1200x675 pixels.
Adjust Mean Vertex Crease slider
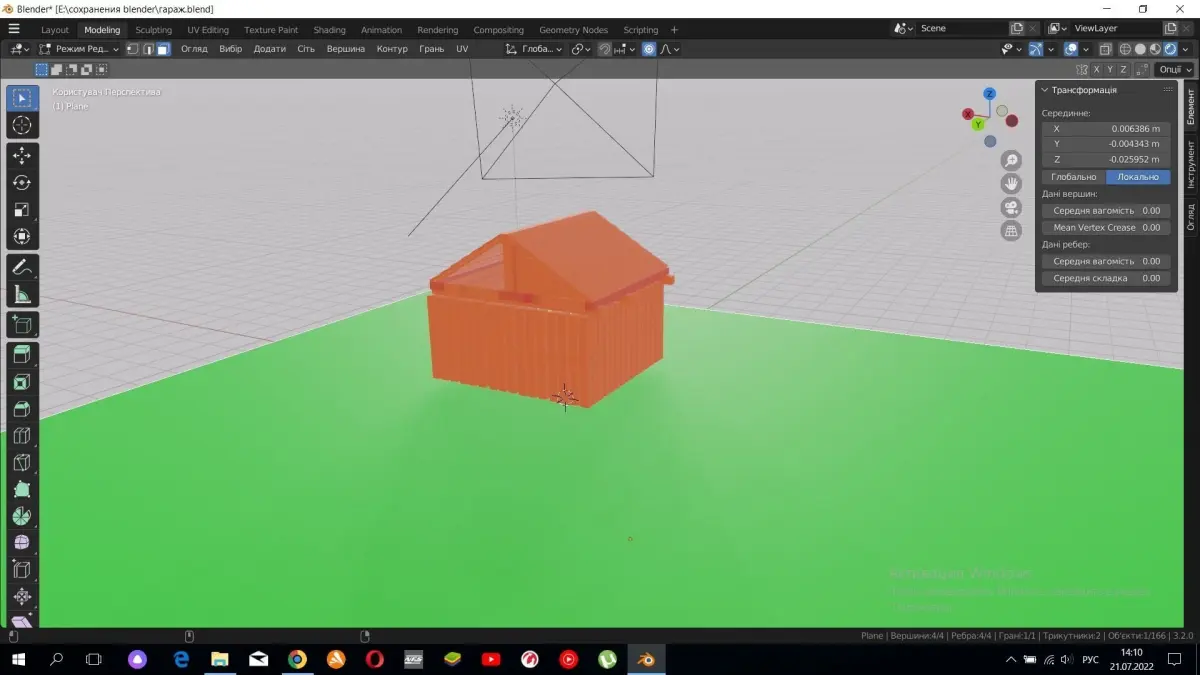[1106, 227]
